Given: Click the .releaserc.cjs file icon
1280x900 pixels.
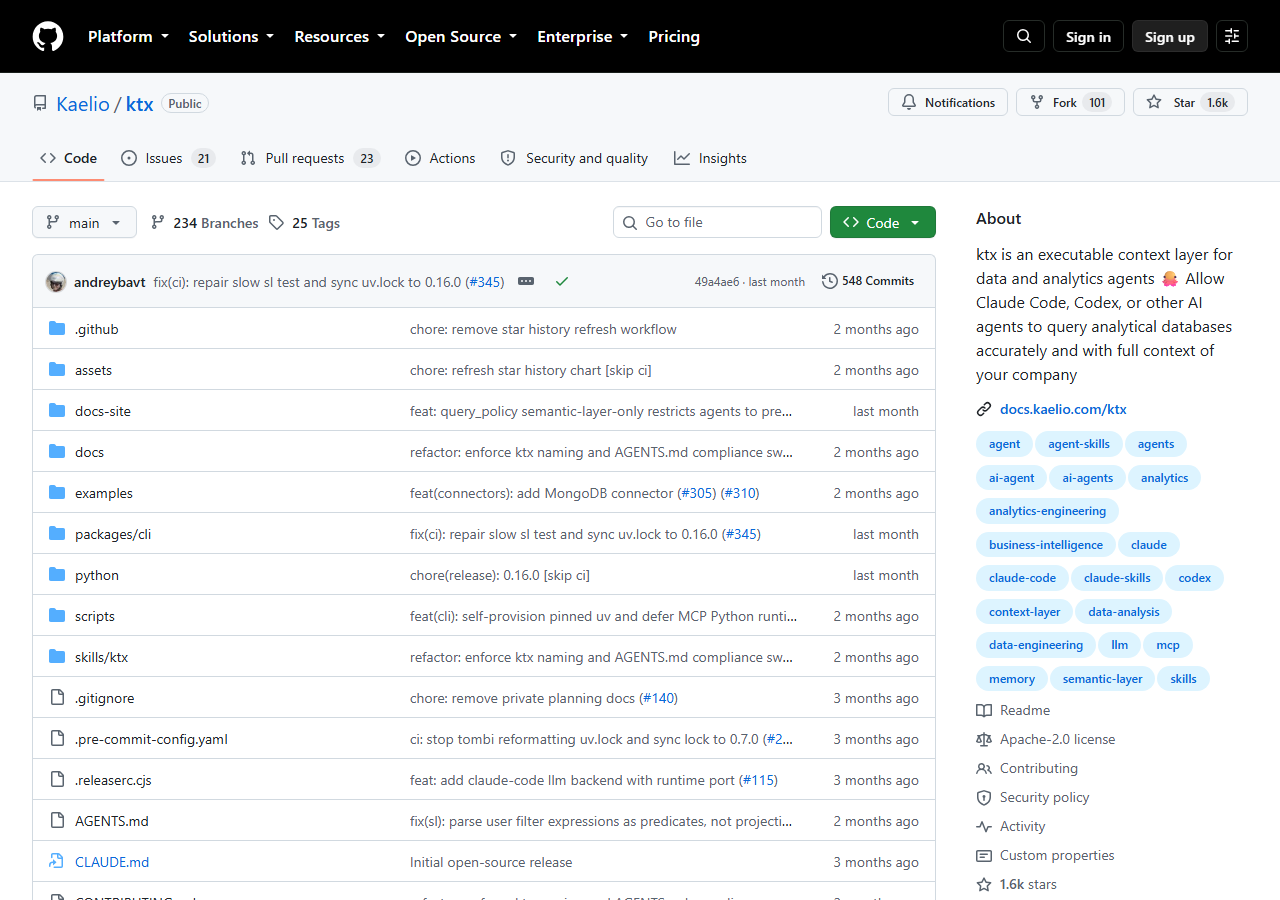Looking at the screenshot, I should coord(57,780).
